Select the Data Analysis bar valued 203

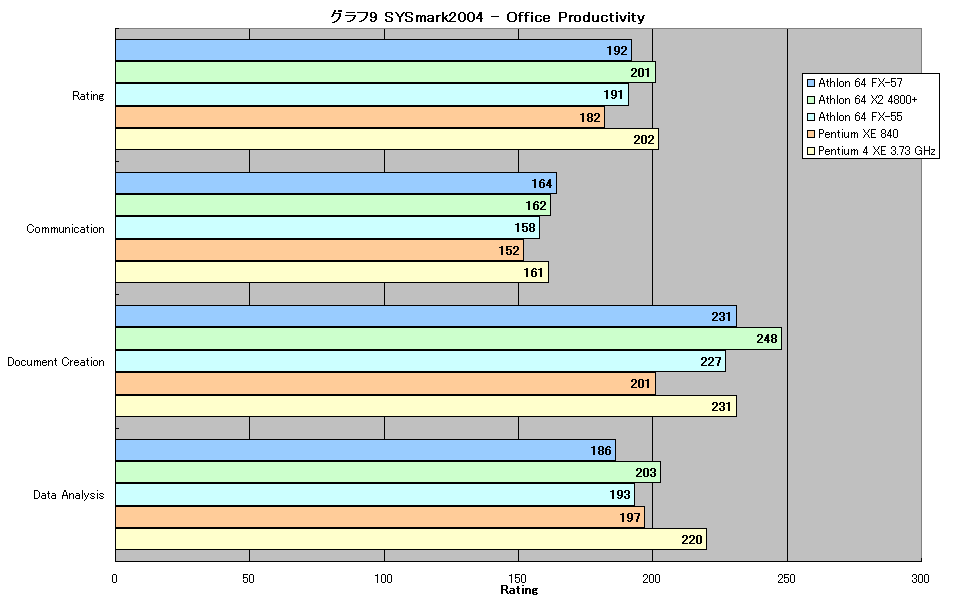click(388, 472)
